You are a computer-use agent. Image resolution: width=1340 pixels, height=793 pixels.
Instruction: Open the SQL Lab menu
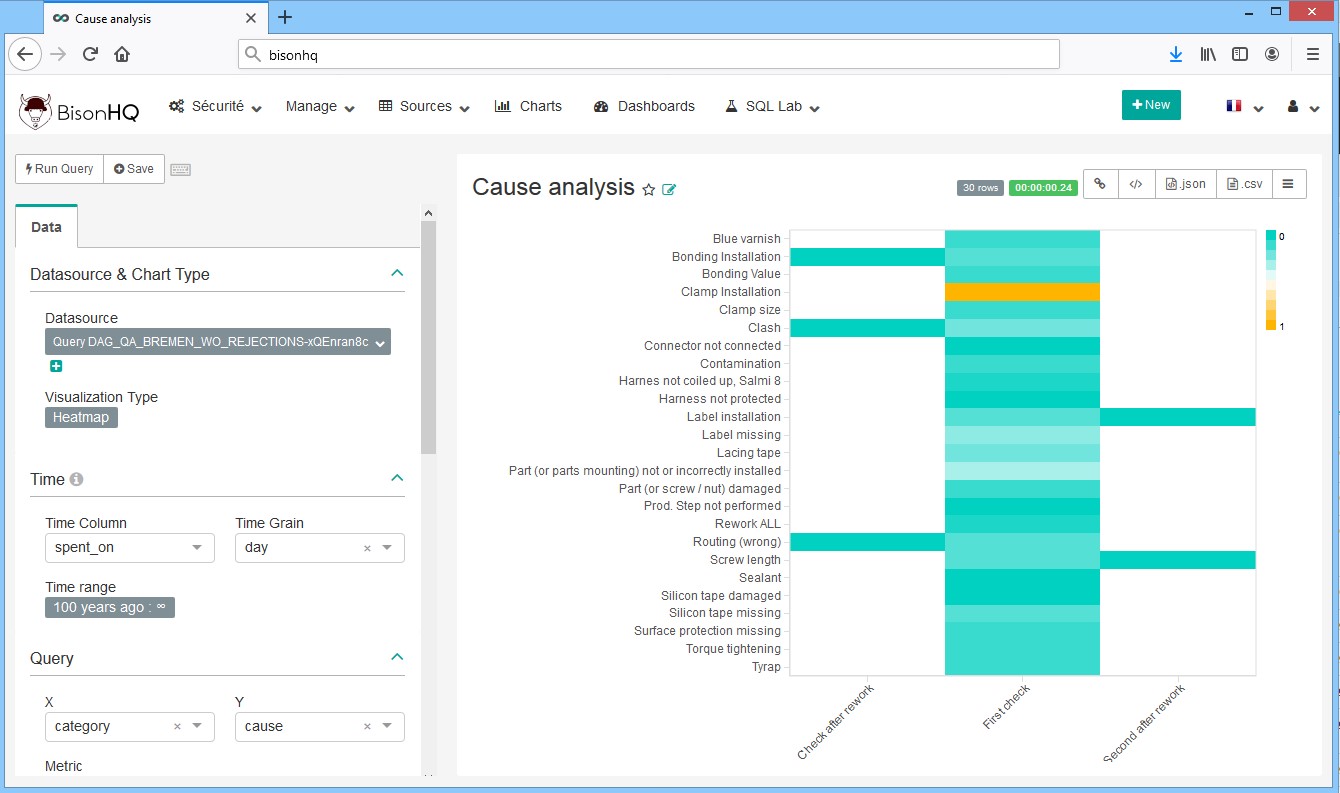(x=773, y=106)
